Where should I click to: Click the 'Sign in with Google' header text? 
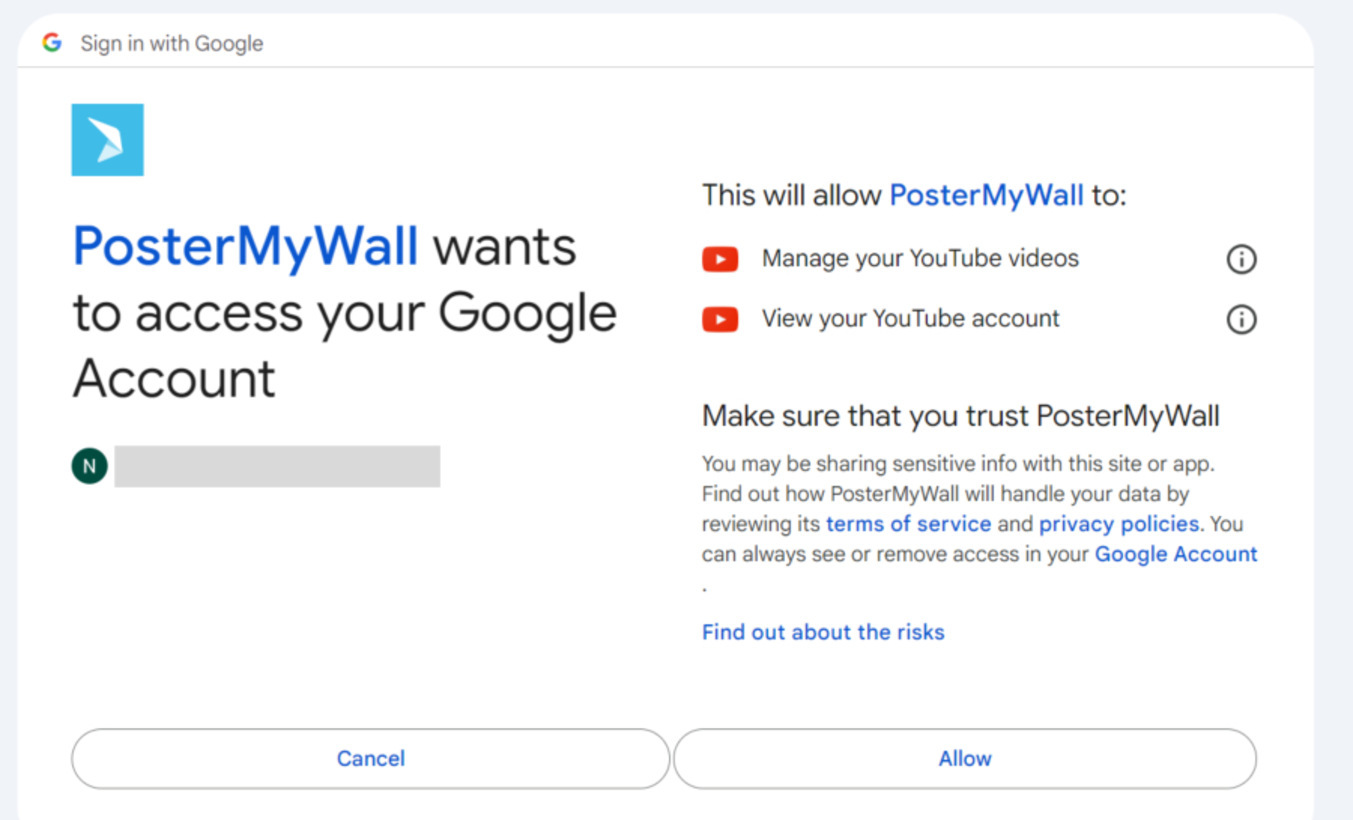coord(172,44)
